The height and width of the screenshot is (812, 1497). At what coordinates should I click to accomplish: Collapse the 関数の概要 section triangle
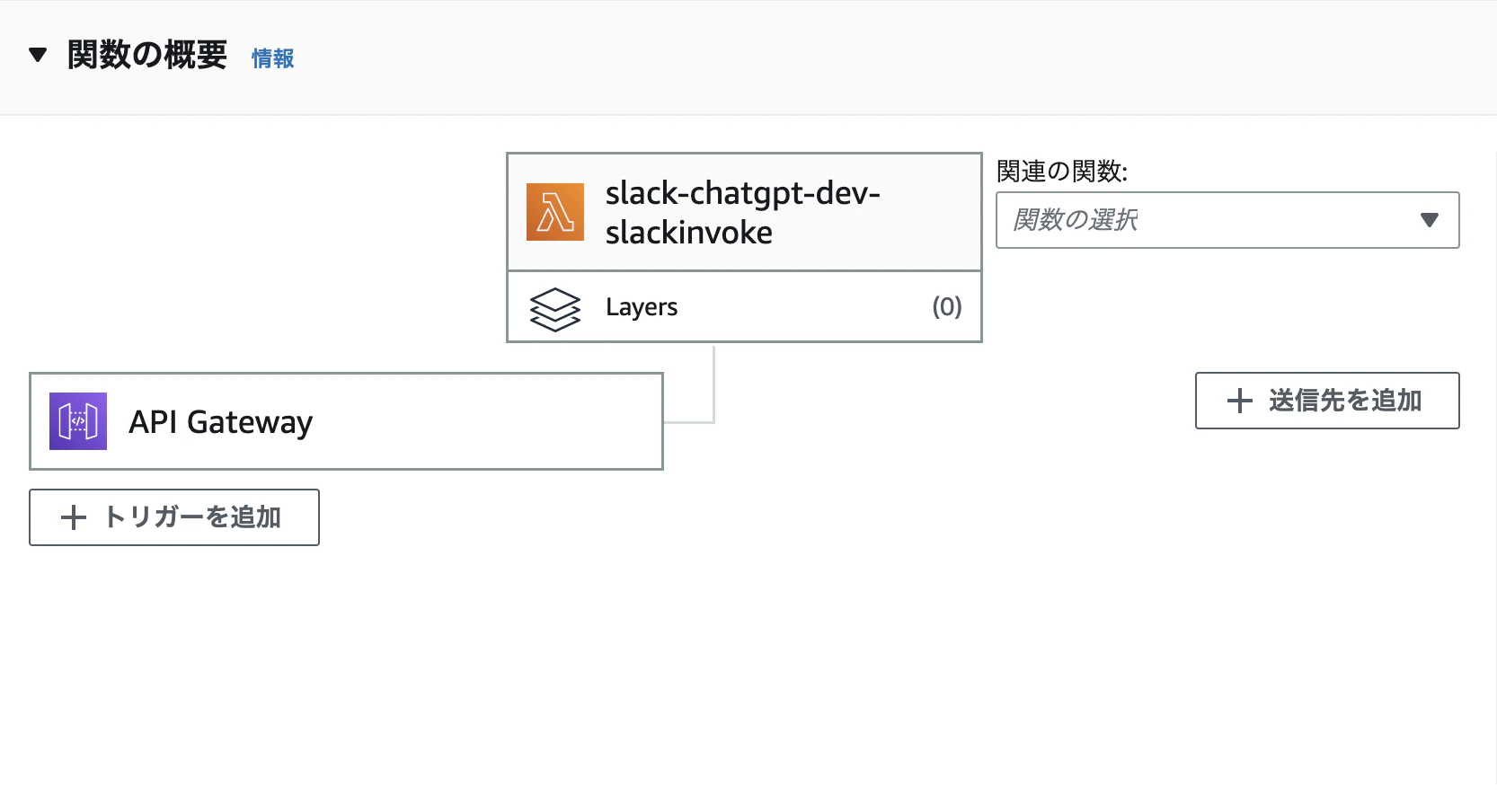(38, 55)
